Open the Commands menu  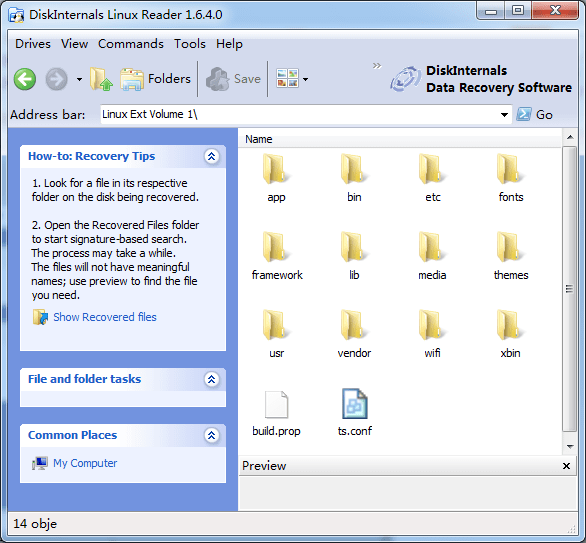pos(131,44)
